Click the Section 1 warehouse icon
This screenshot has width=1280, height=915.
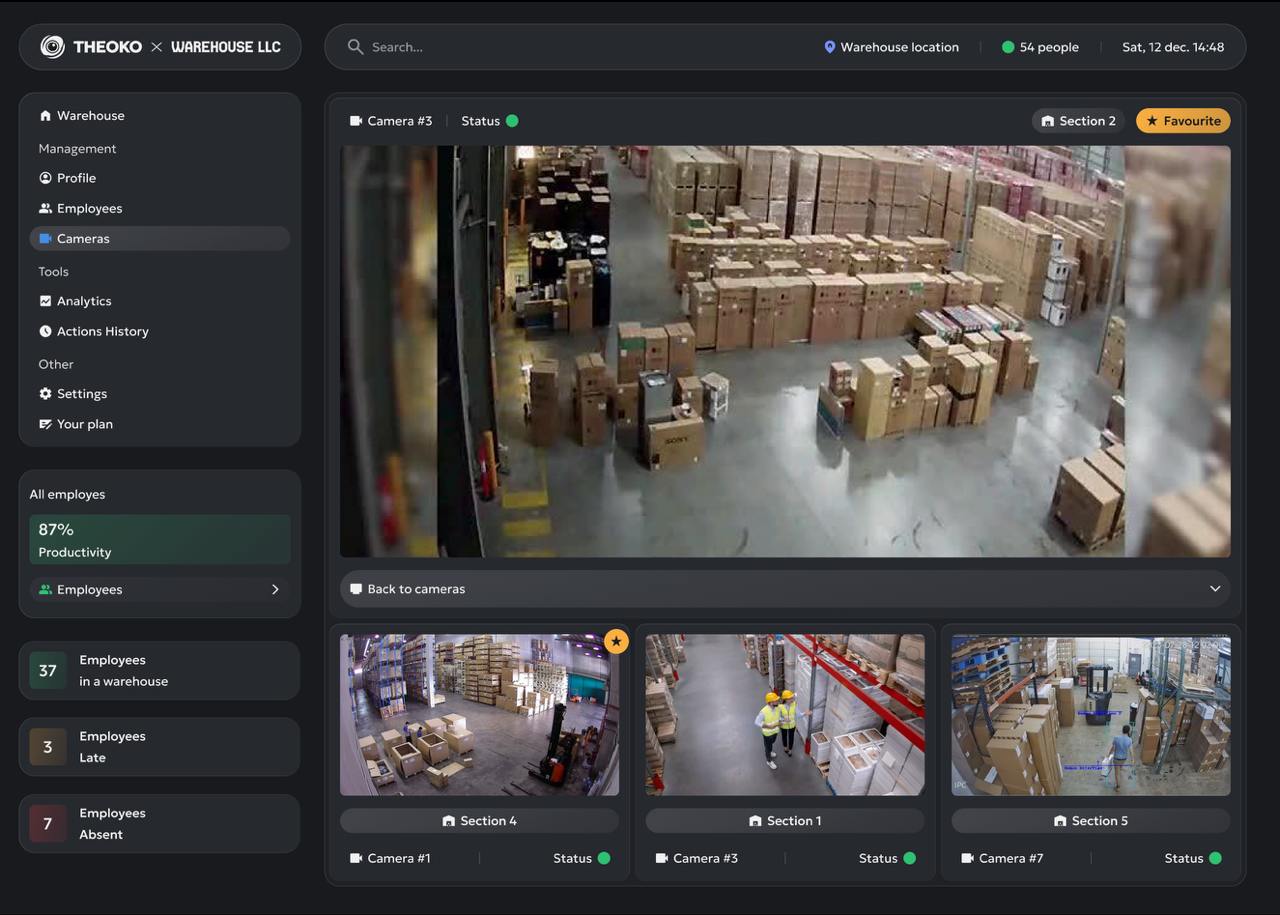755,821
